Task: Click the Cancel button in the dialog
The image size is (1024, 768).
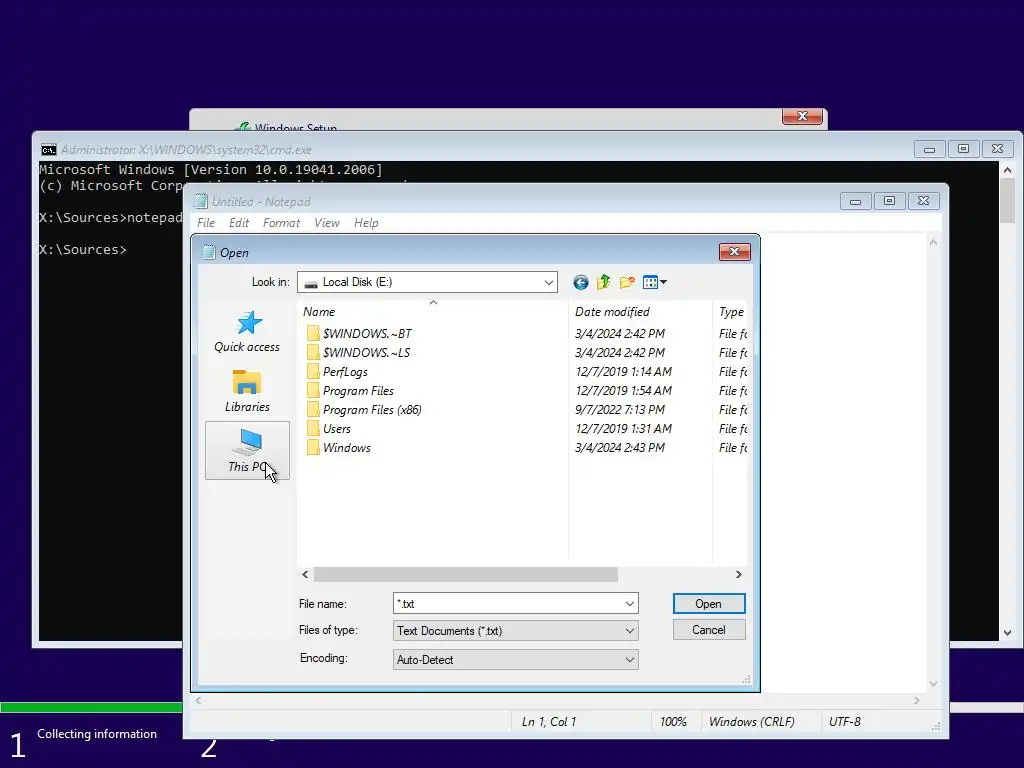Action: [x=709, y=630]
